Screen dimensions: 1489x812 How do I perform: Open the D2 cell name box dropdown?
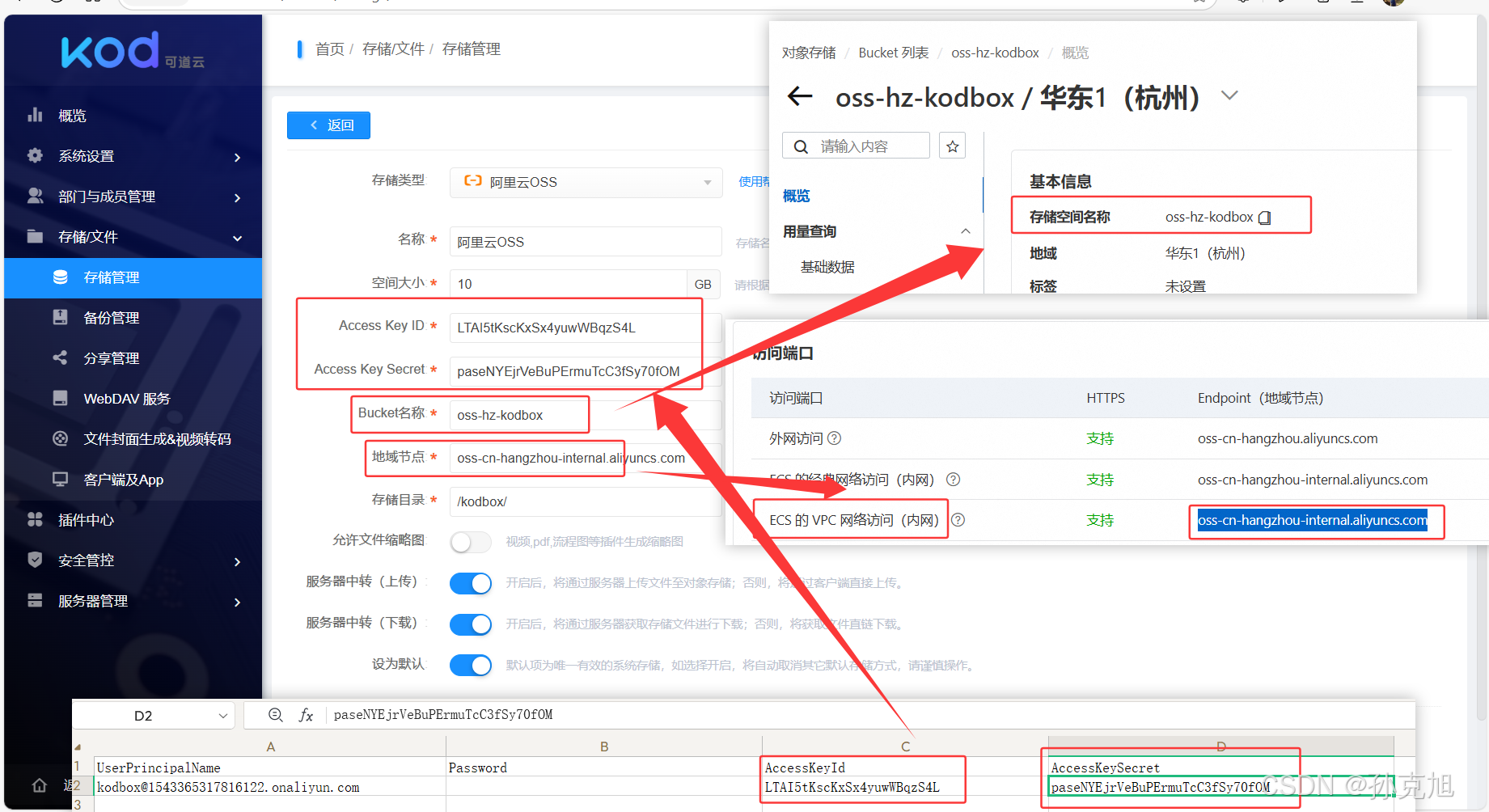[x=223, y=716]
